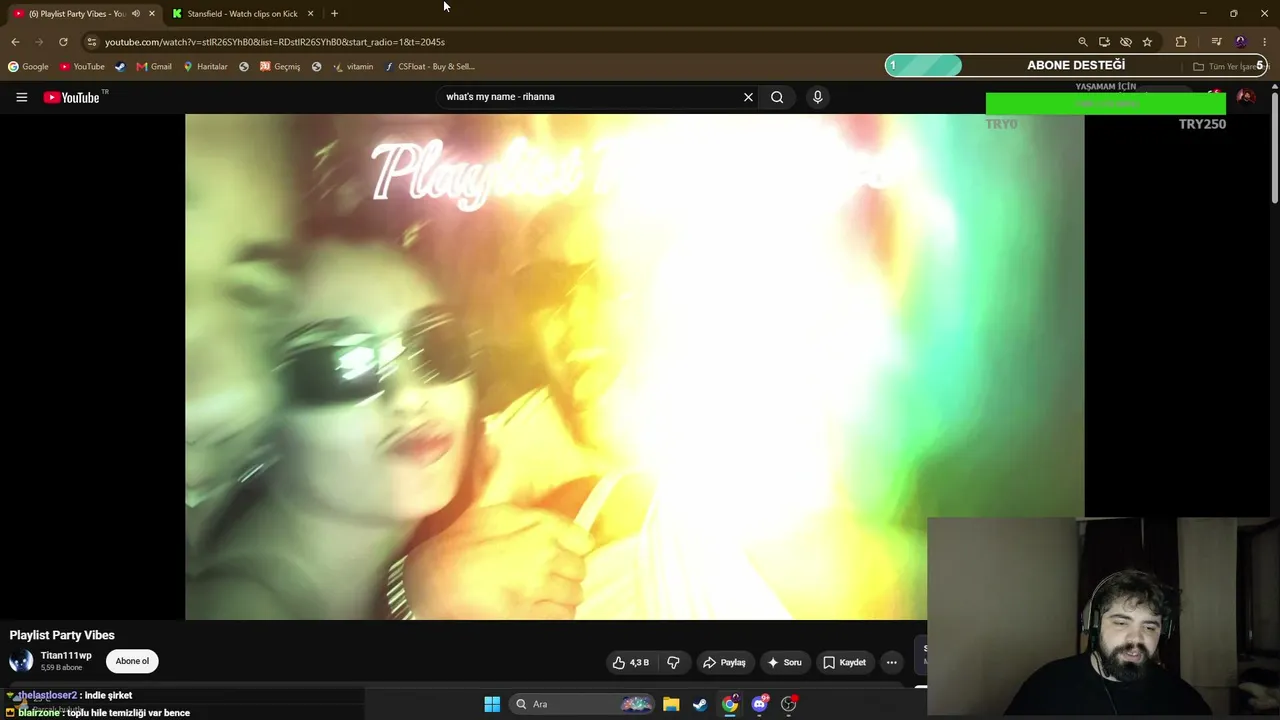Run the YouTube search with the magnifier
The height and width of the screenshot is (720, 1280).
777,97
